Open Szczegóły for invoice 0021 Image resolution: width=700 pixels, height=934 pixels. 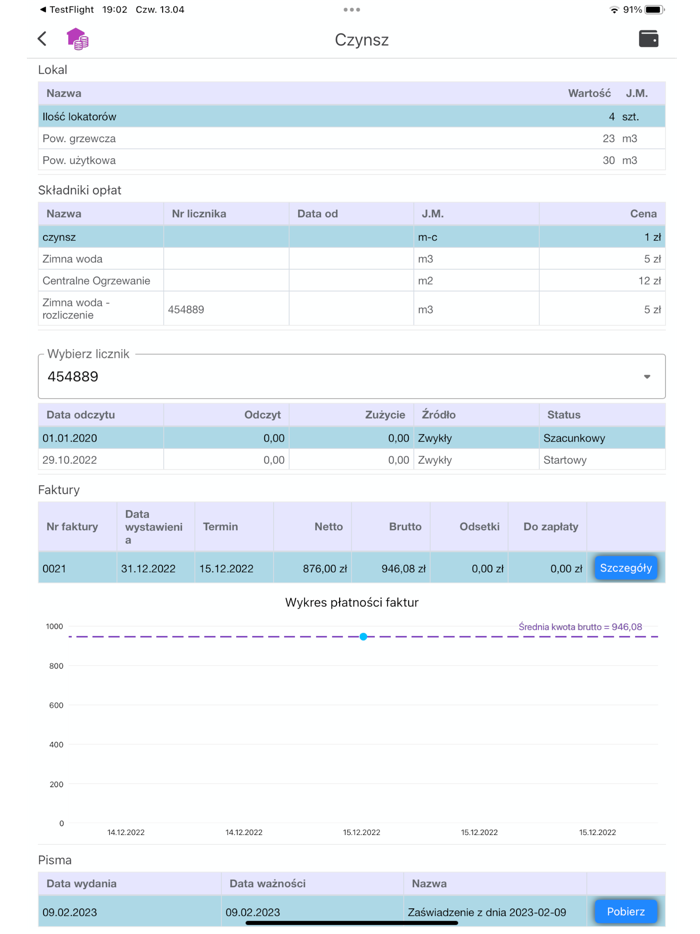click(x=626, y=568)
